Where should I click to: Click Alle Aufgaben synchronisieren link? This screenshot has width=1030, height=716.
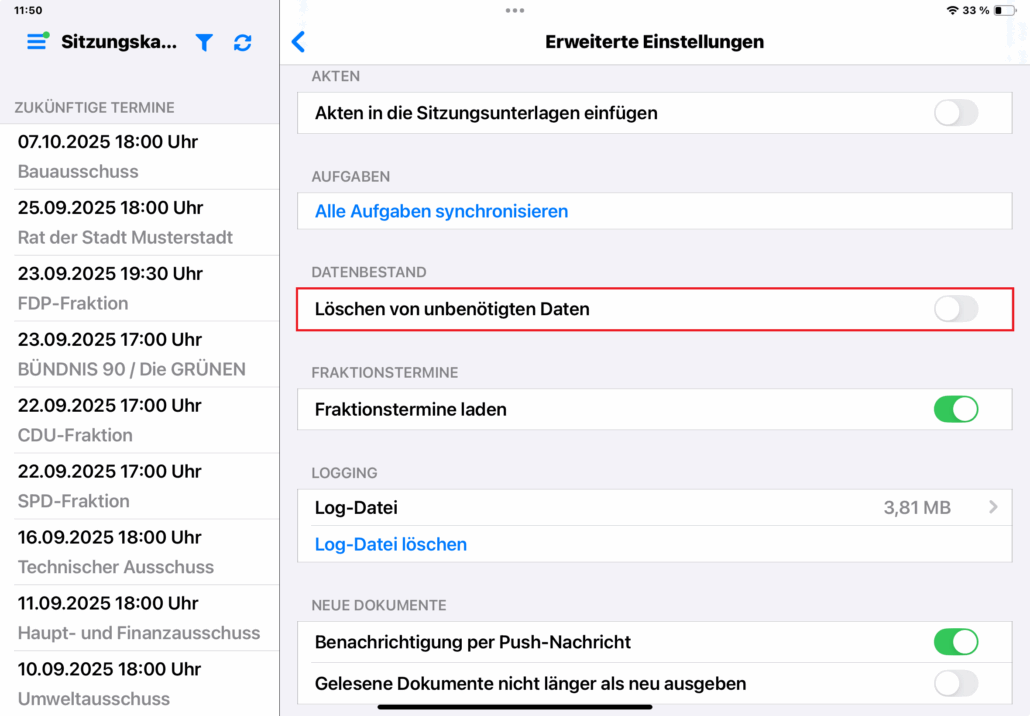[x=441, y=211]
